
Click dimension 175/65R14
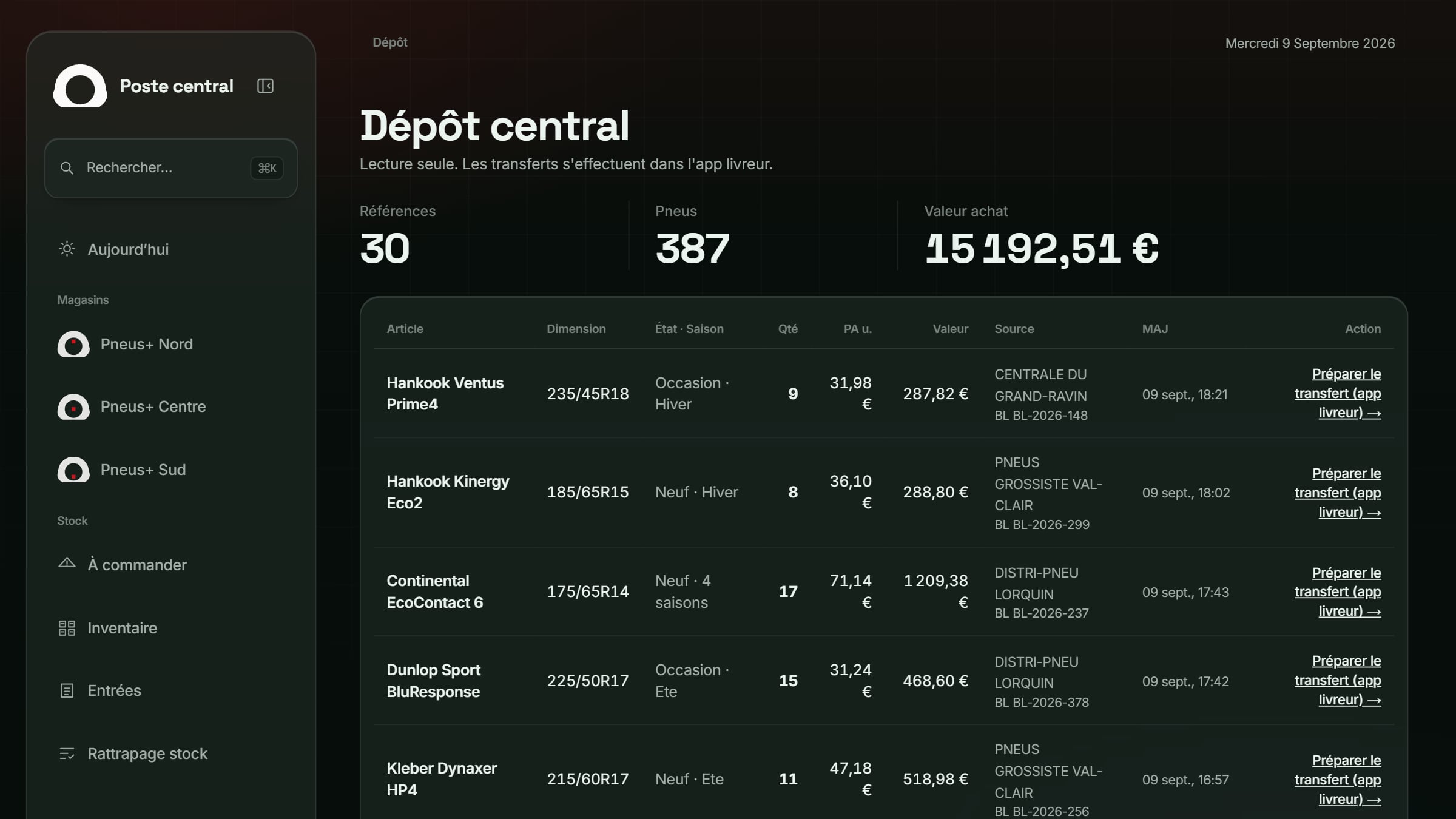pyautogui.click(x=588, y=591)
